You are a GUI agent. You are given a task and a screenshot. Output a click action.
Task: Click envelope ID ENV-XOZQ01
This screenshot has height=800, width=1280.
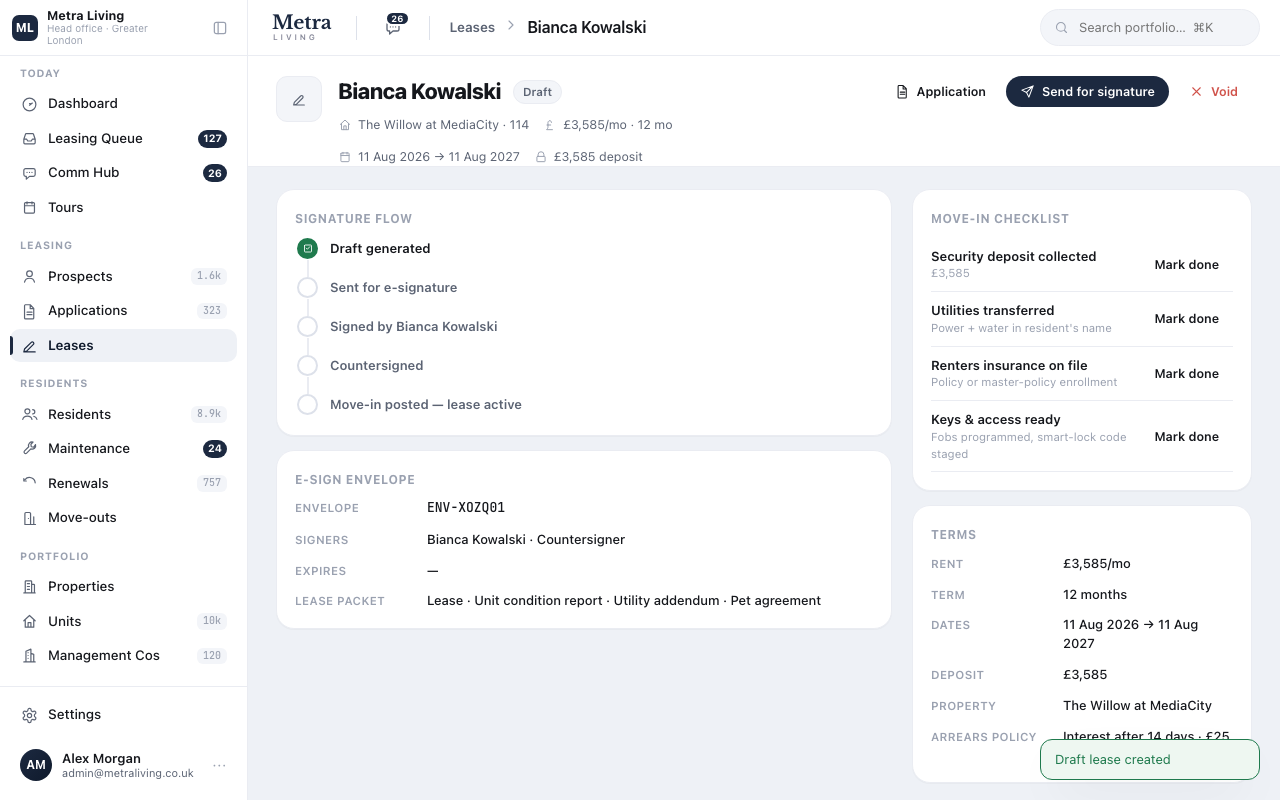pyautogui.click(x=466, y=508)
